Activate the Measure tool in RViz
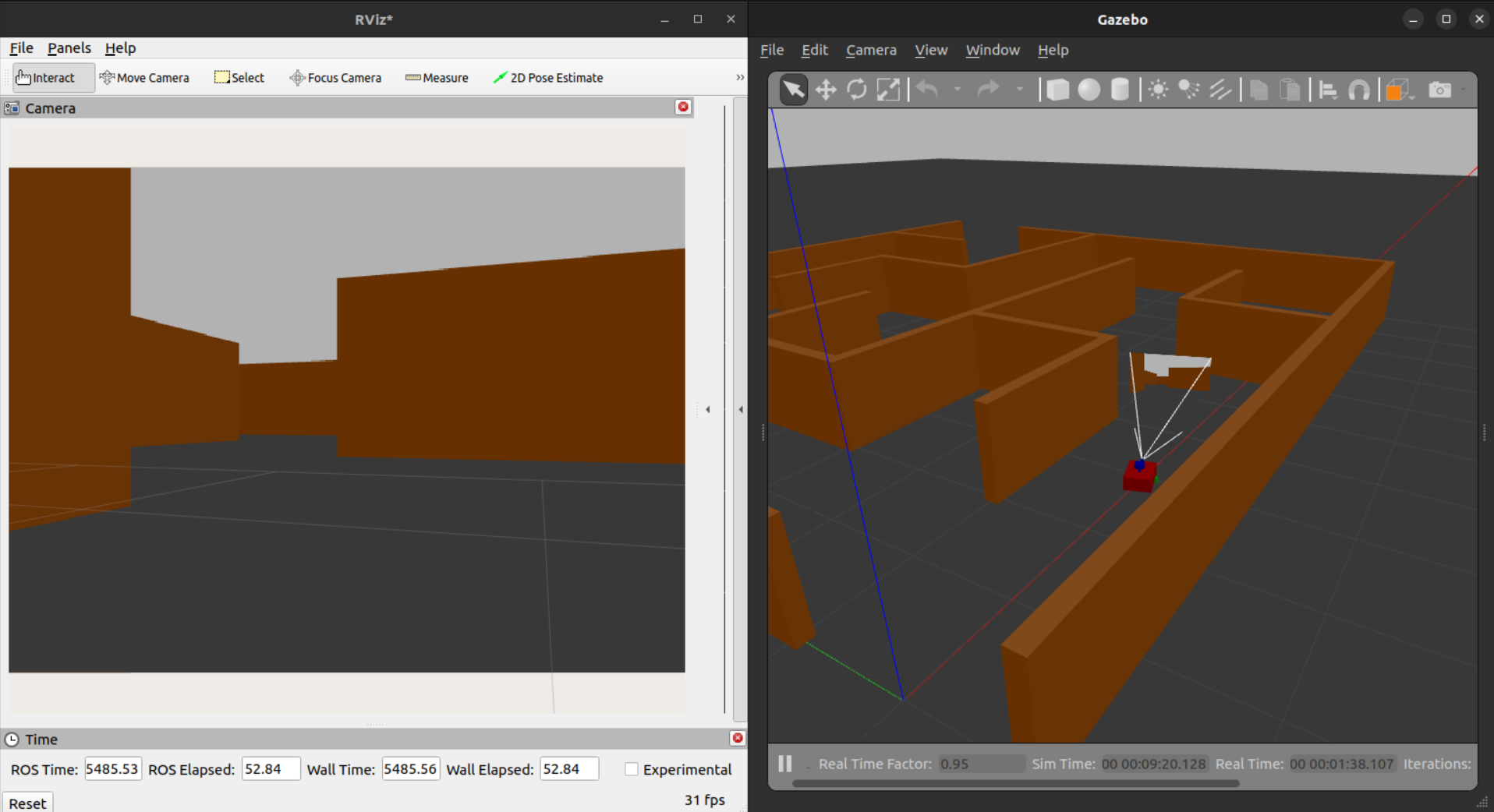 [x=437, y=78]
